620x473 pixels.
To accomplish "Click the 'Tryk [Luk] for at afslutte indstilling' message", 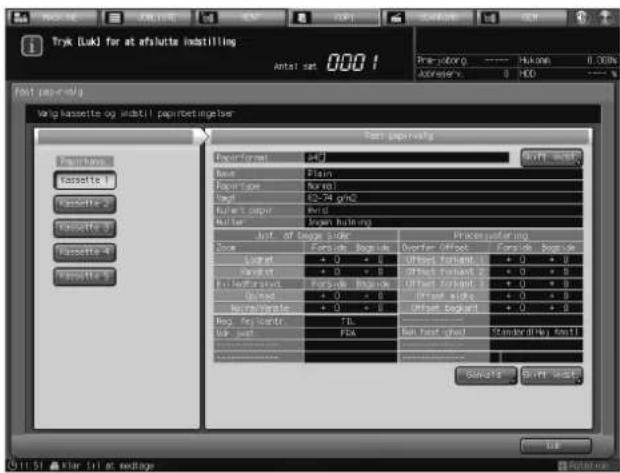I will pyautogui.click(x=144, y=42).
